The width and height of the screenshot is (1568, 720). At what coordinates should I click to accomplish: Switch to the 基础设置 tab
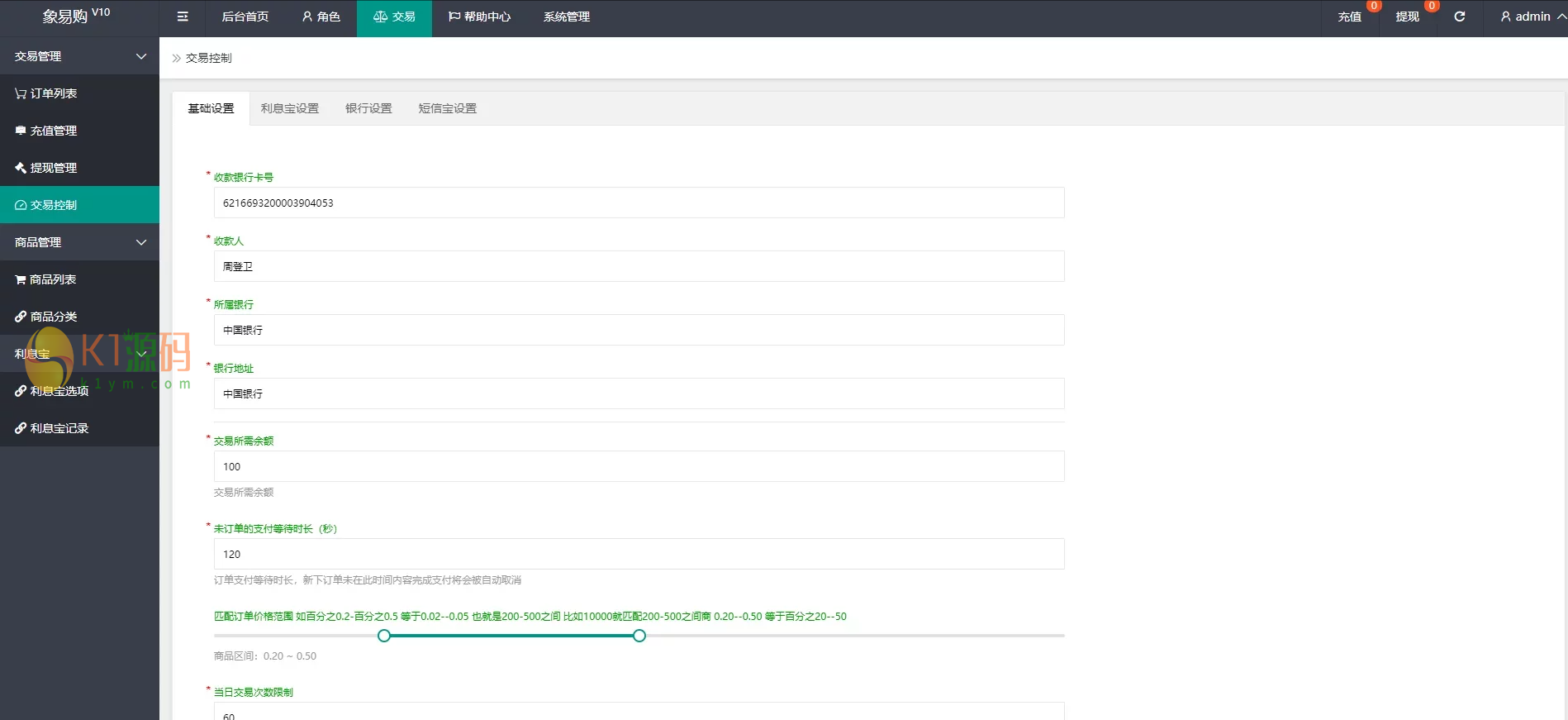211,108
